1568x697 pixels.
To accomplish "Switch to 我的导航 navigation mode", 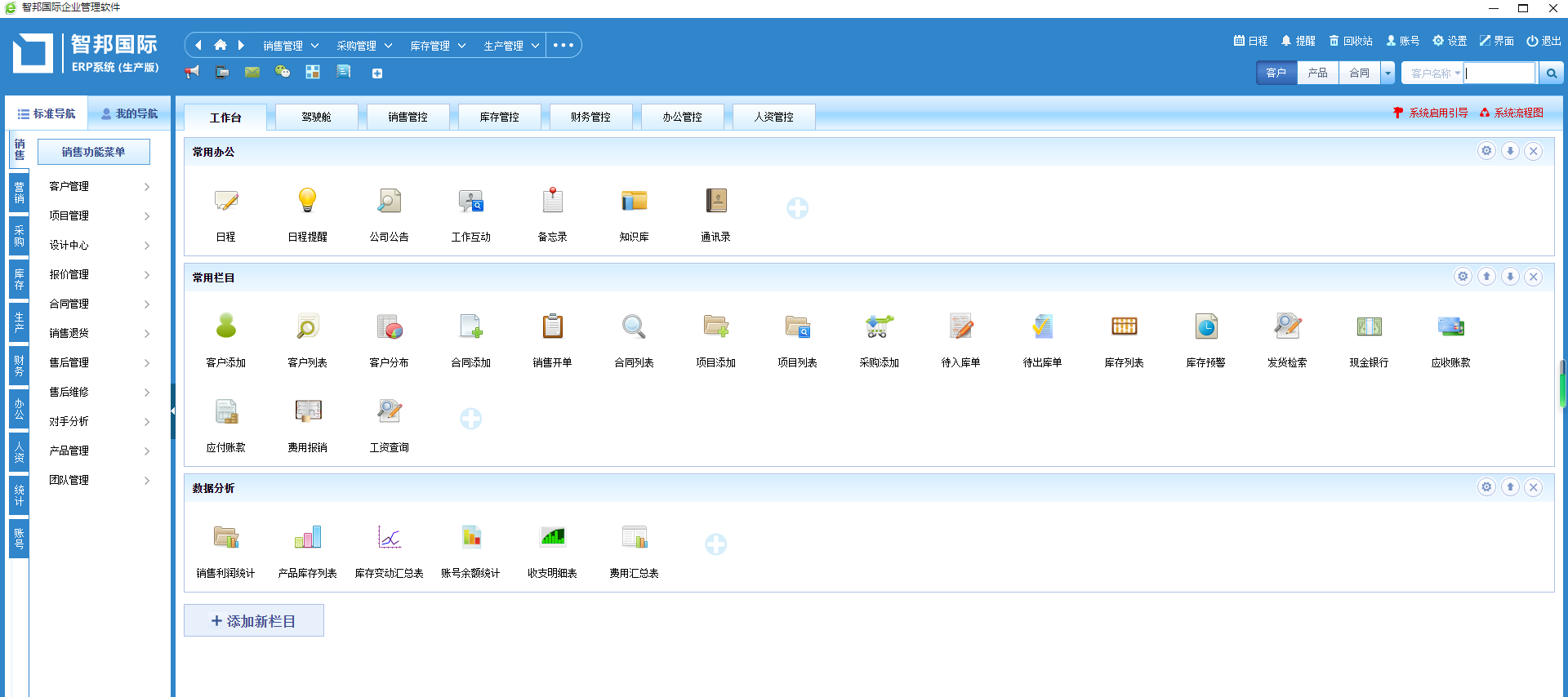I will coord(129,114).
